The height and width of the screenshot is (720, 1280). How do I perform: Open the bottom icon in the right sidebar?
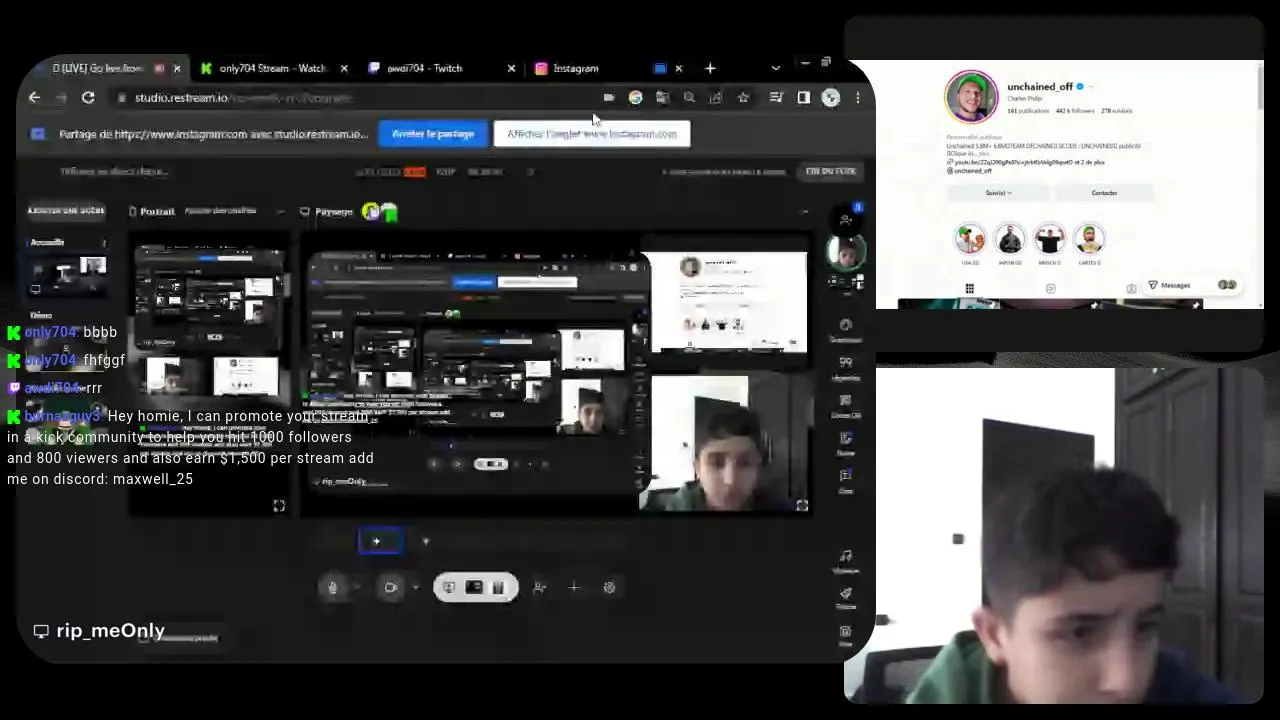tap(846, 632)
